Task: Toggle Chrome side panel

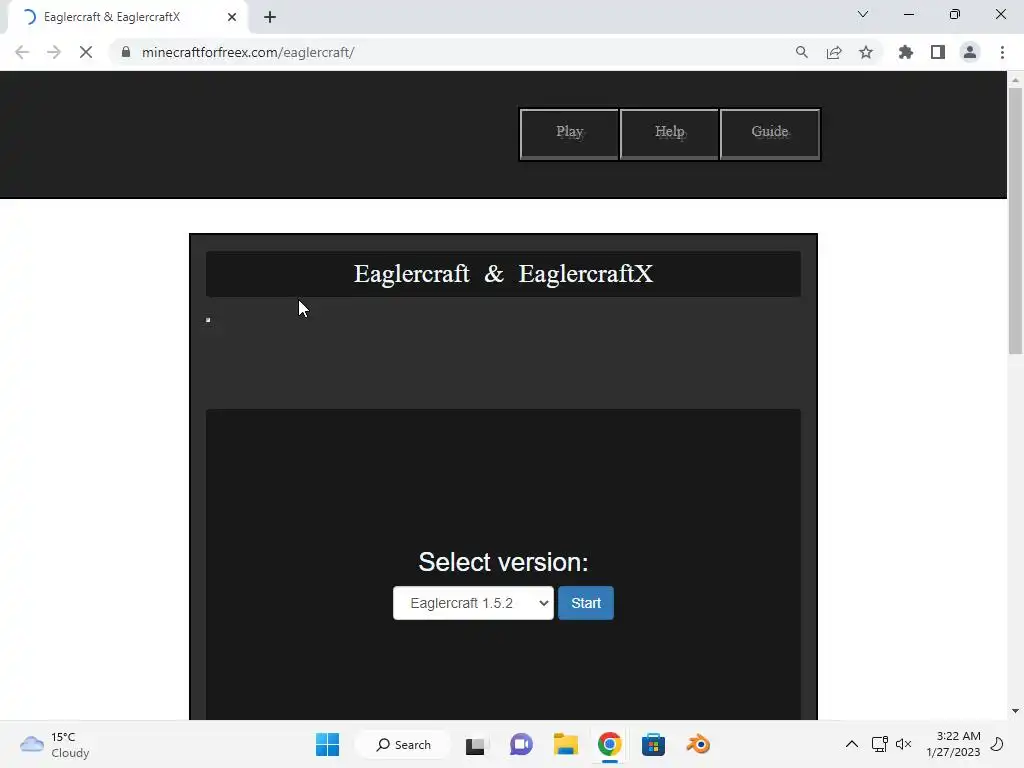Action: pyautogui.click(x=938, y=52)
